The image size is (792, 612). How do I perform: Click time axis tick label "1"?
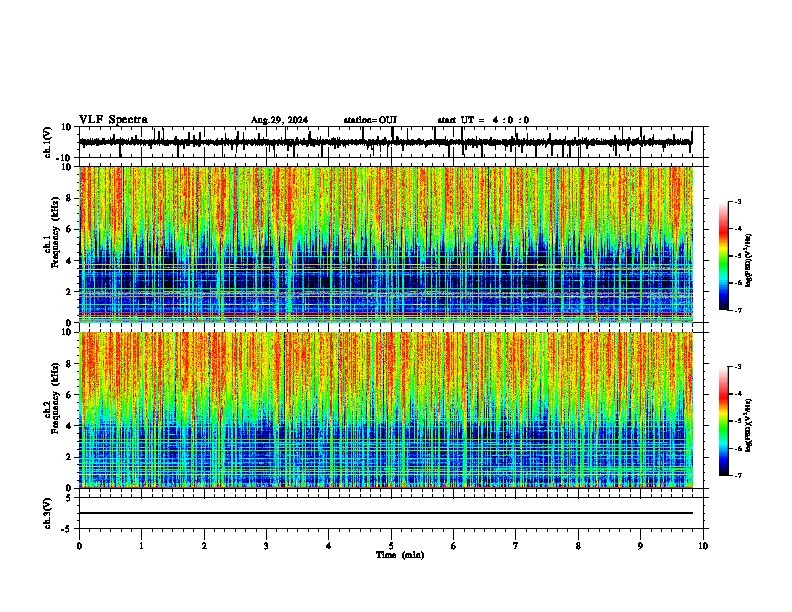pyautogui.click(x=141, y=546)
